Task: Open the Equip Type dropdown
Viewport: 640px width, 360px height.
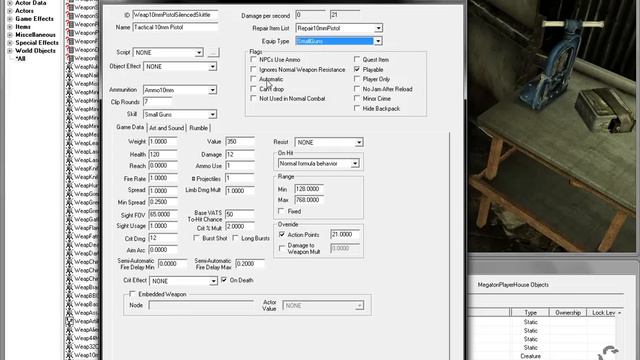Action: 378,41
